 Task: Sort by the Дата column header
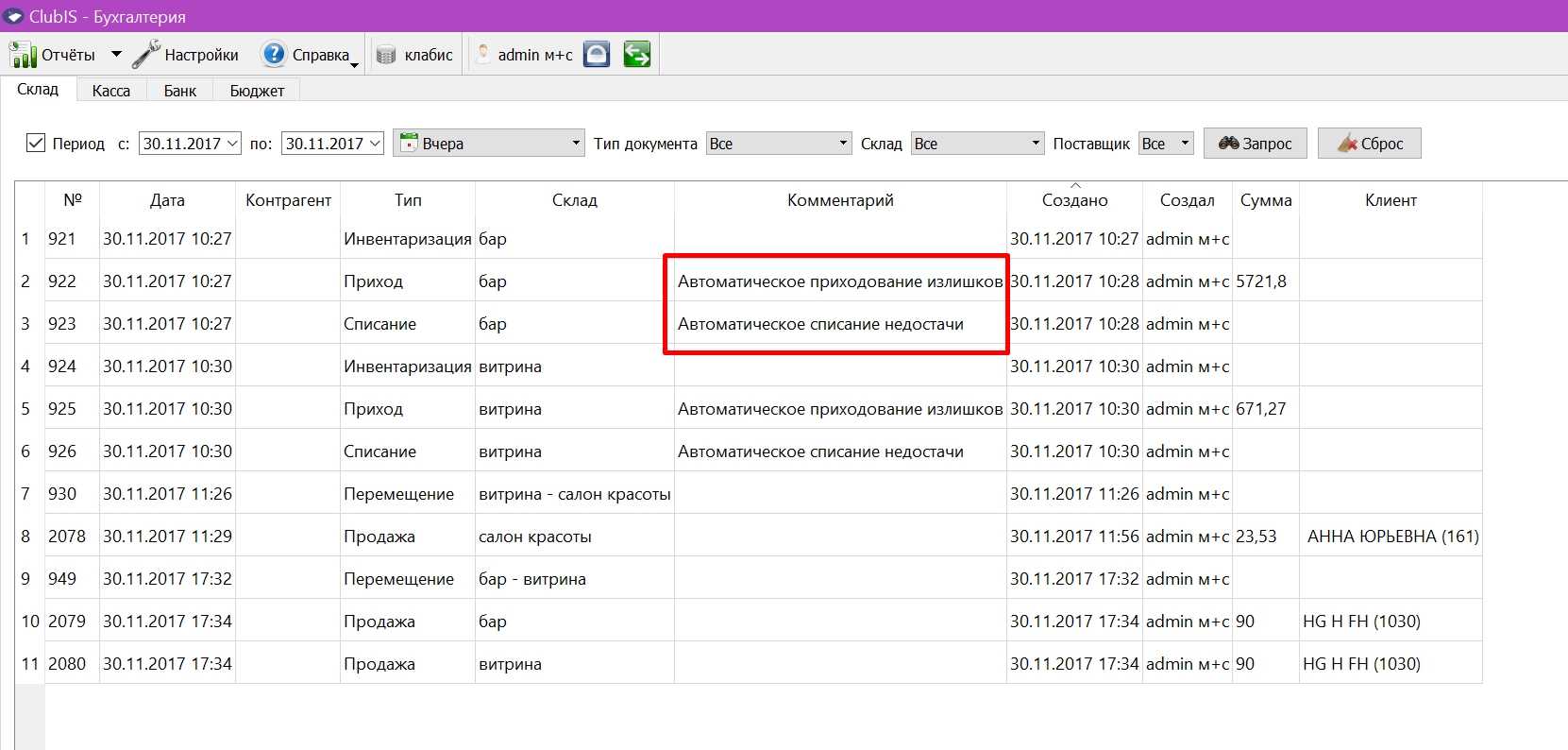click(x=167, y=200)
